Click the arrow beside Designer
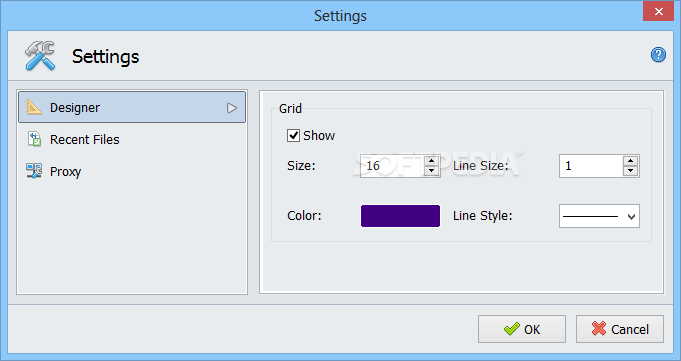The width and height of the screenshot is (681, 361). 232,108
